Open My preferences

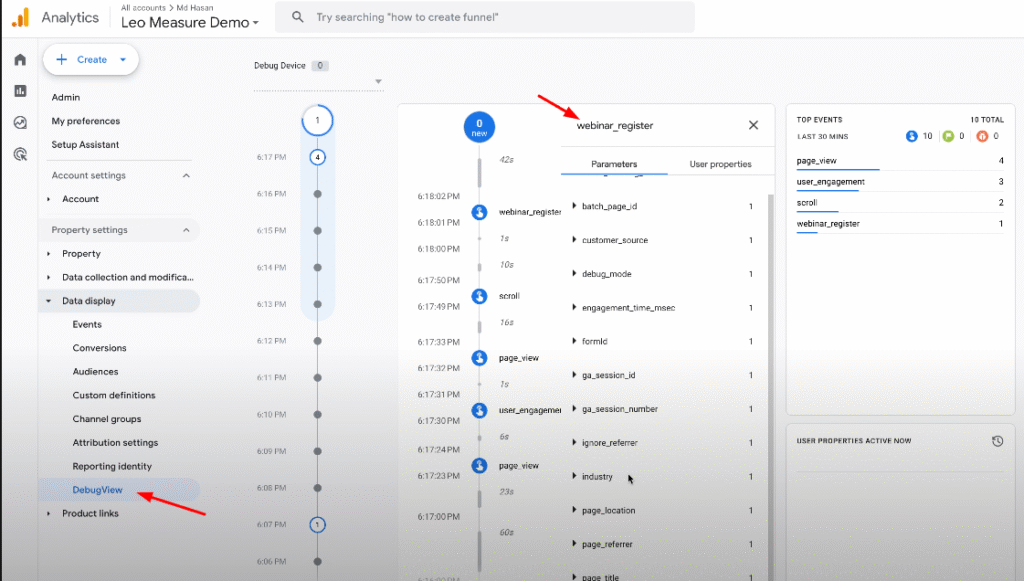pyautogui.click(x=86, y=121)
